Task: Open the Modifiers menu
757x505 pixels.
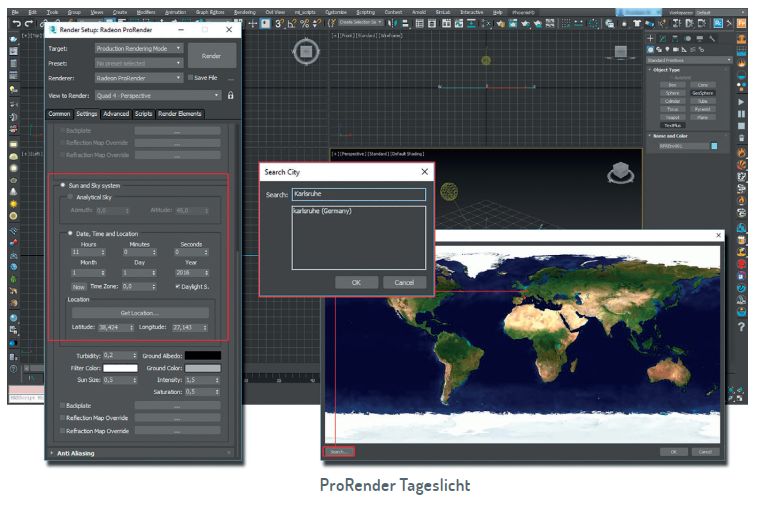Action: point(146,12)
